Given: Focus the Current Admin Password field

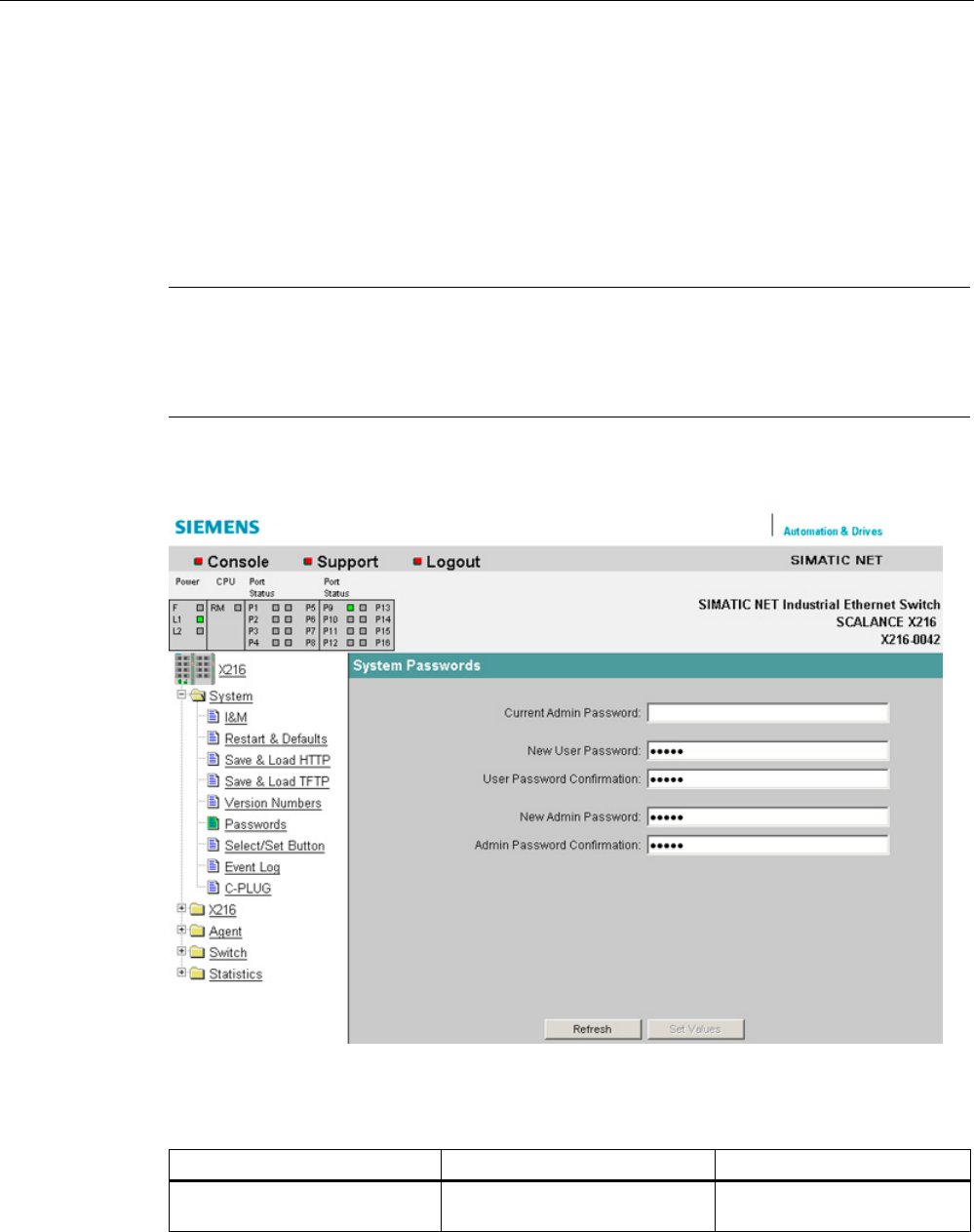Looking at the screenshot, I should point(768,713).
